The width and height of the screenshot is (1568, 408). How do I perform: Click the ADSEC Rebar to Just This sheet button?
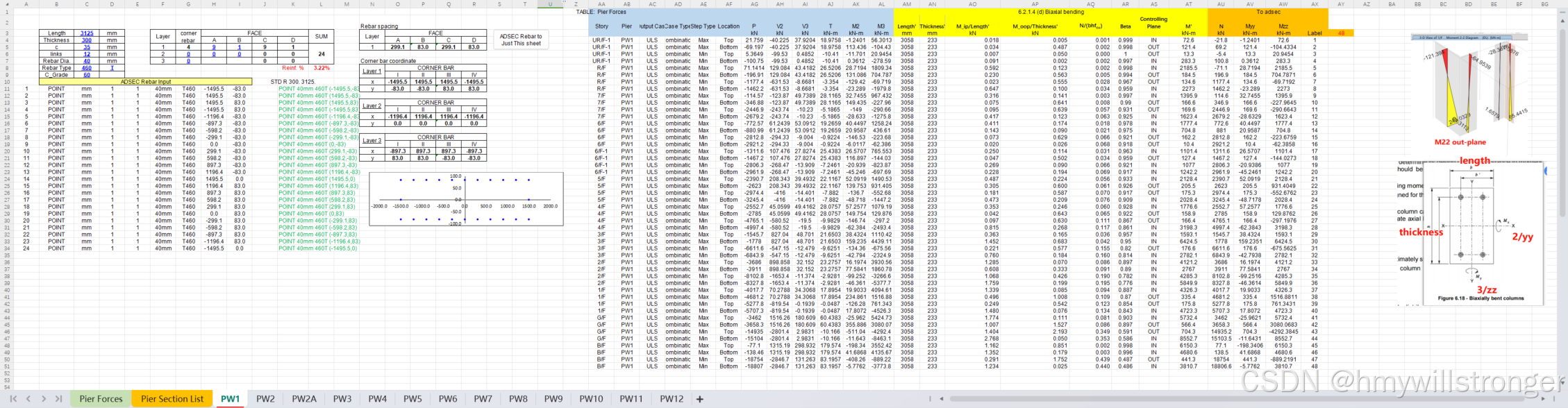[x=522, y=40]
